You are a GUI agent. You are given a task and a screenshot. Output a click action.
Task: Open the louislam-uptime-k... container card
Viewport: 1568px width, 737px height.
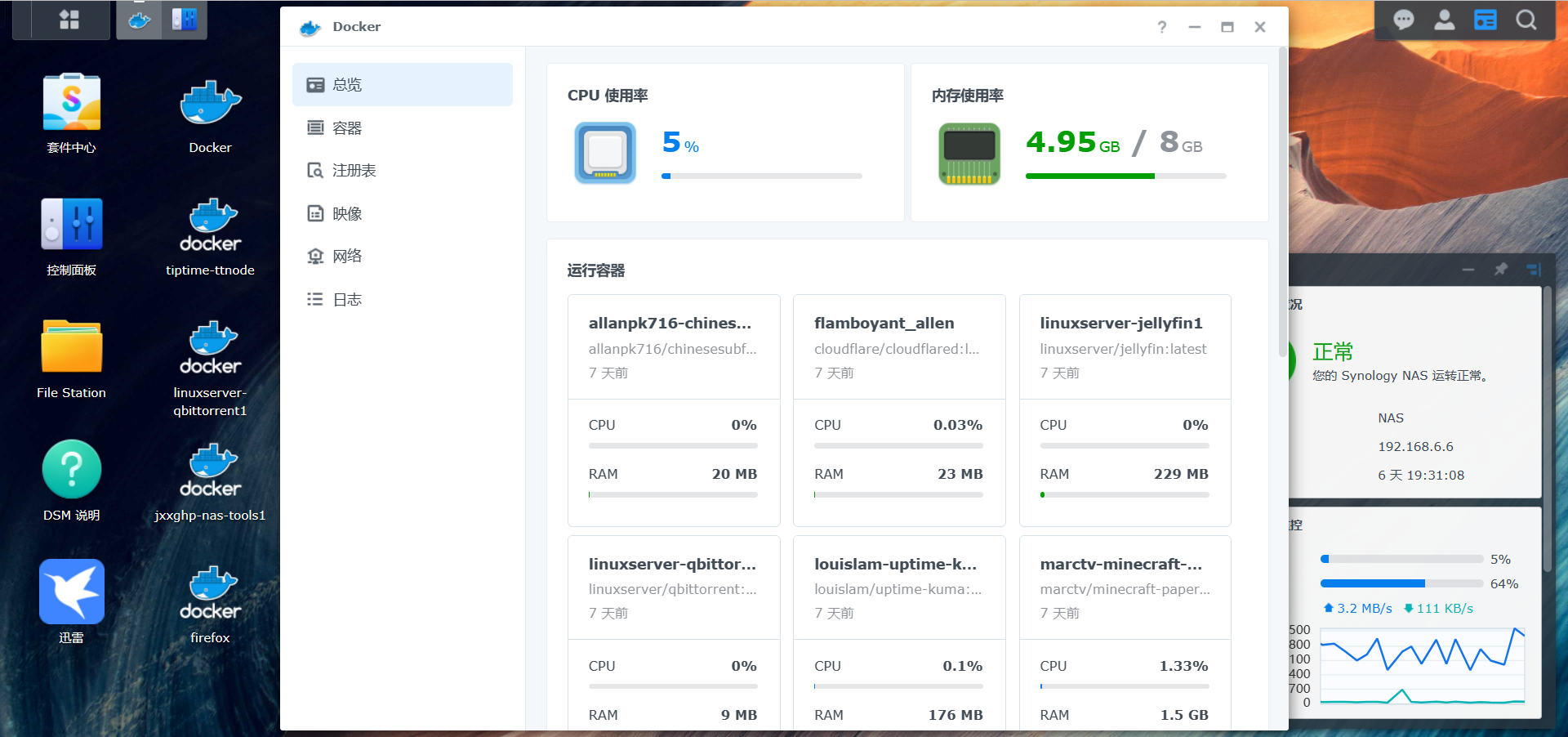pos(899,632)
